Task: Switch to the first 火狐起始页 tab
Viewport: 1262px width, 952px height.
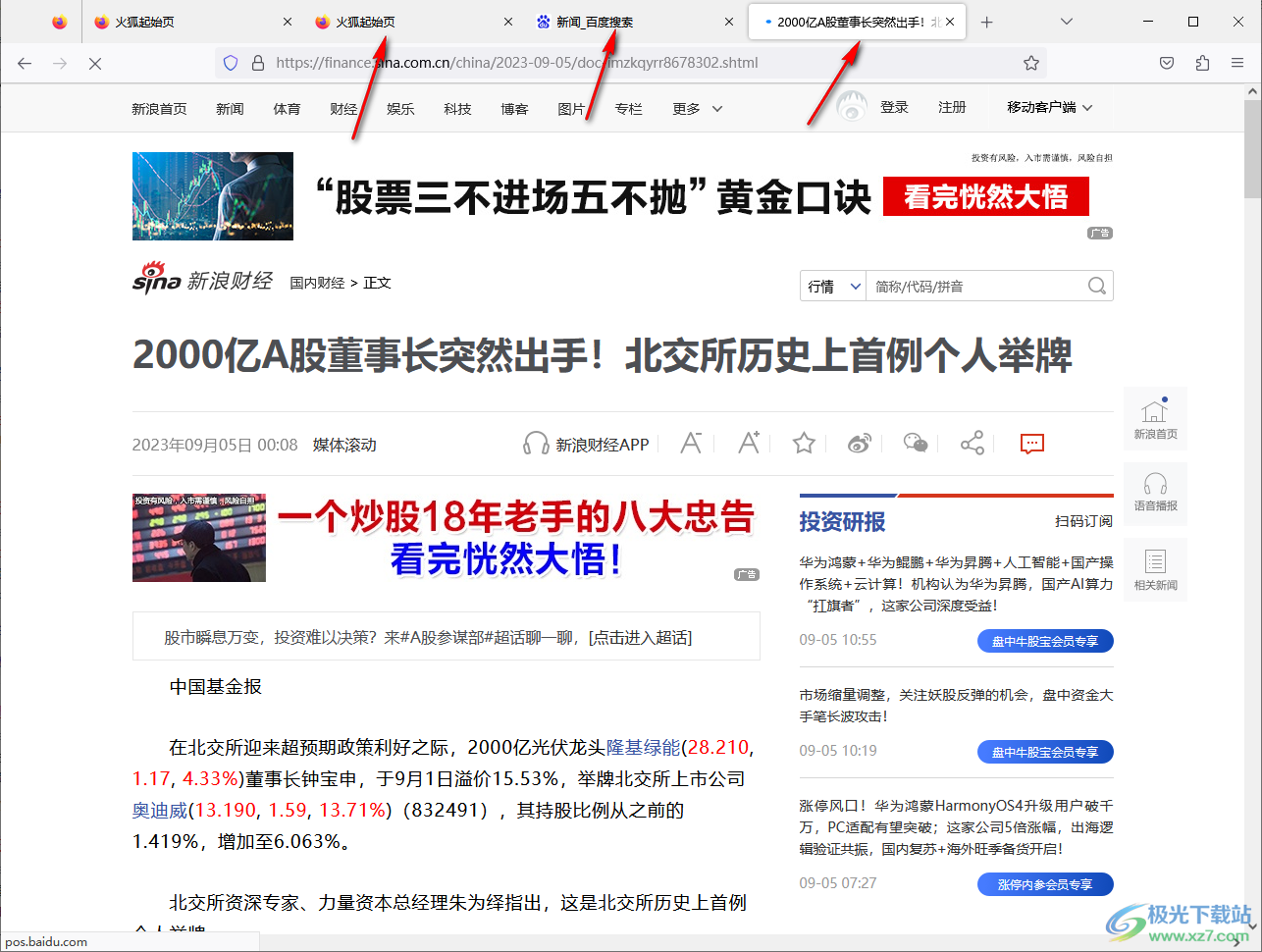Action: pyautogui.click(x=194, y=22)
